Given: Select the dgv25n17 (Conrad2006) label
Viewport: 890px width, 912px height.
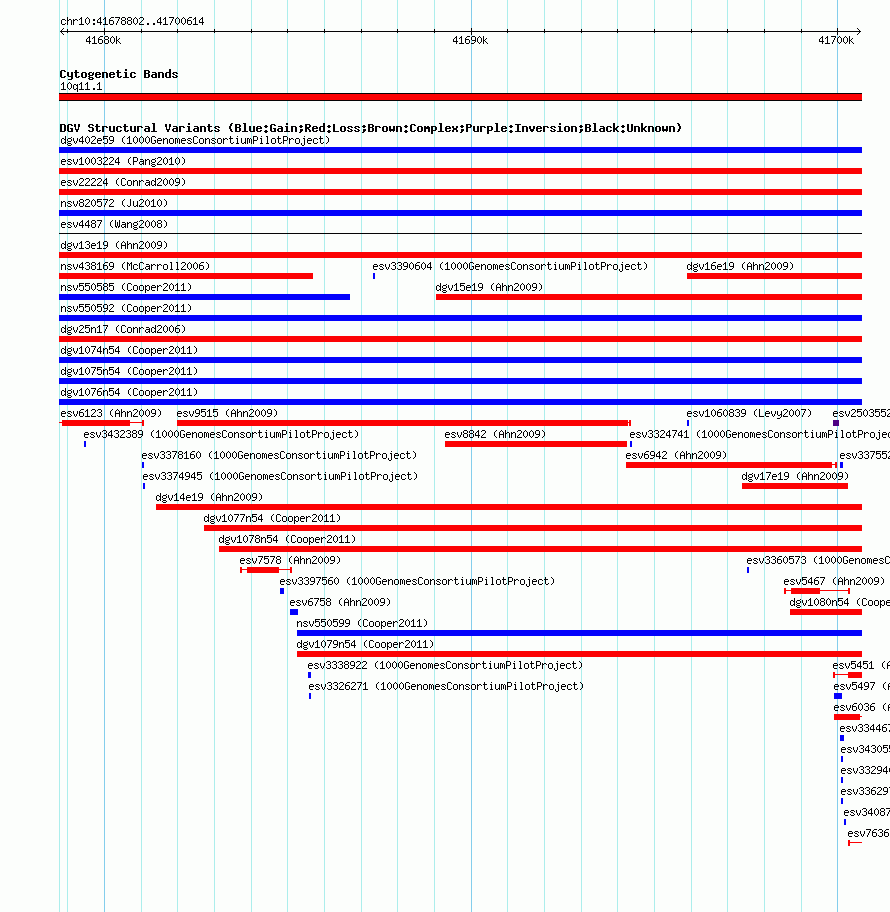Looking at the screenshot, I should tap(123, 329).
